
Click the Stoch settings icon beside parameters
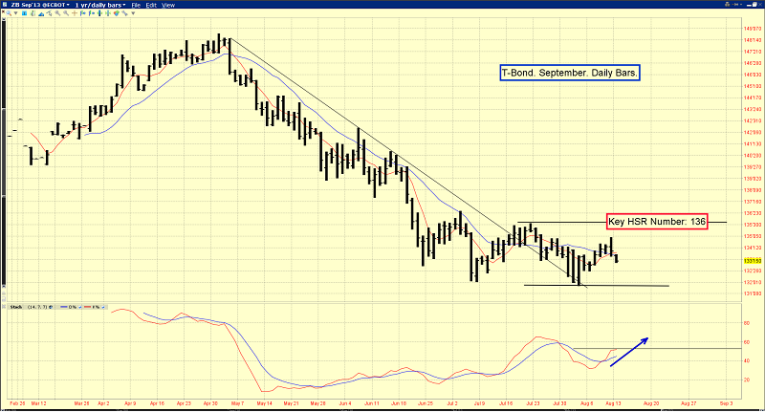pos(50,307)
